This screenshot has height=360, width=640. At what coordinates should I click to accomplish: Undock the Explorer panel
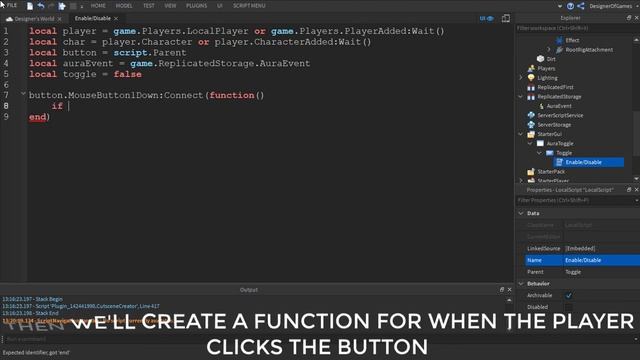(629, 18)
